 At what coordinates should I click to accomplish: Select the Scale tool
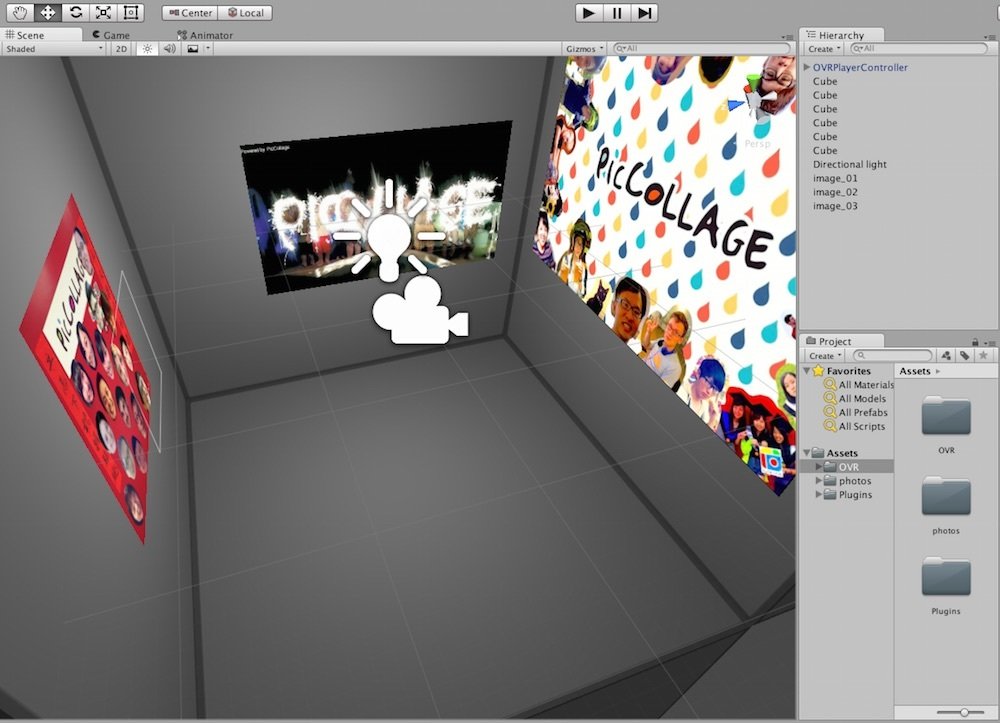(x=103, y=12)
